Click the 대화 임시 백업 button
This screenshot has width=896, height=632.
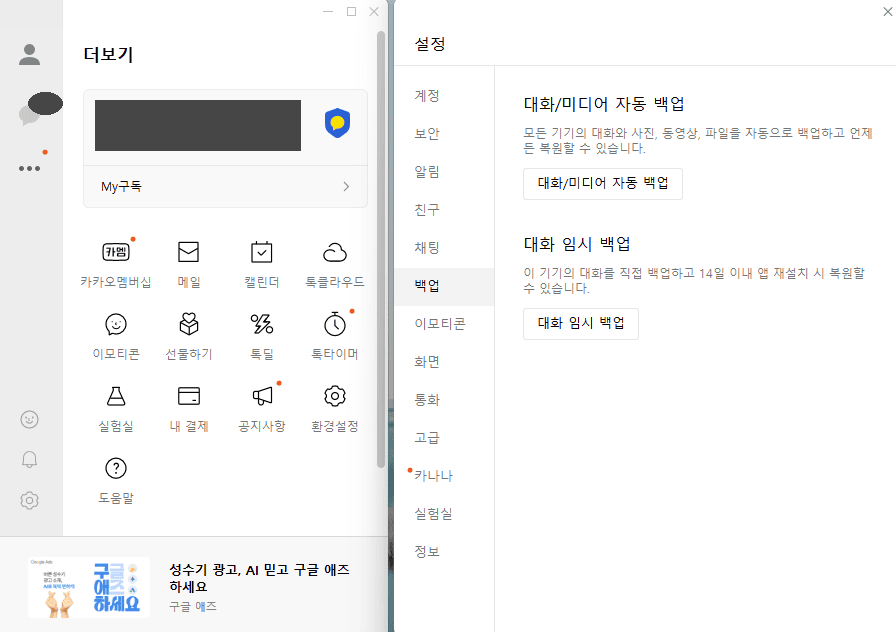581,323
